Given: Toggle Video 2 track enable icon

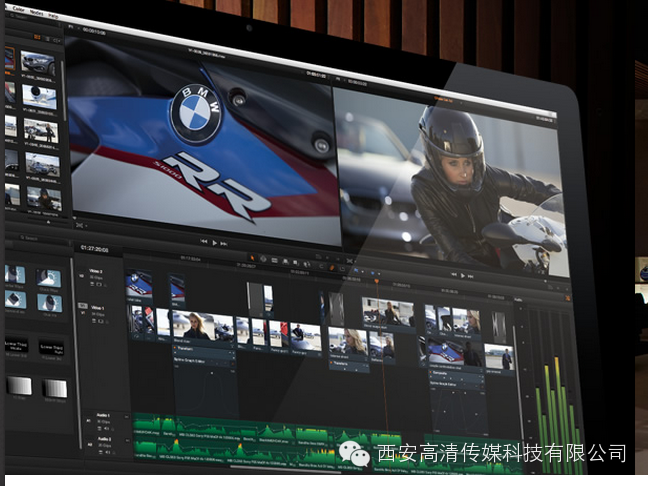Looking at the screenshot, I should coord(99,285).
